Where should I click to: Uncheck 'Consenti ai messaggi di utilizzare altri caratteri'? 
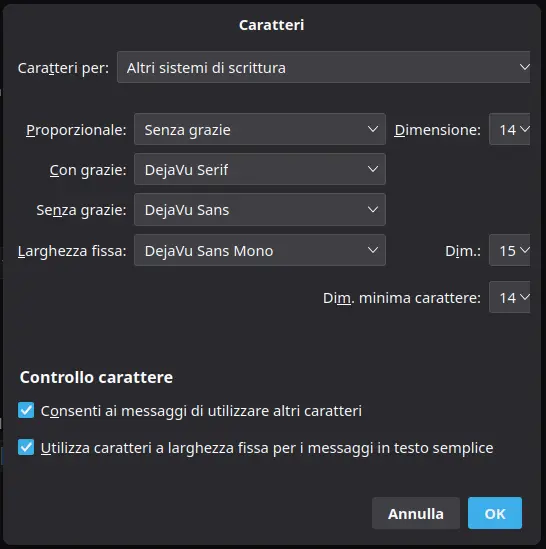[x=26, y=410]
